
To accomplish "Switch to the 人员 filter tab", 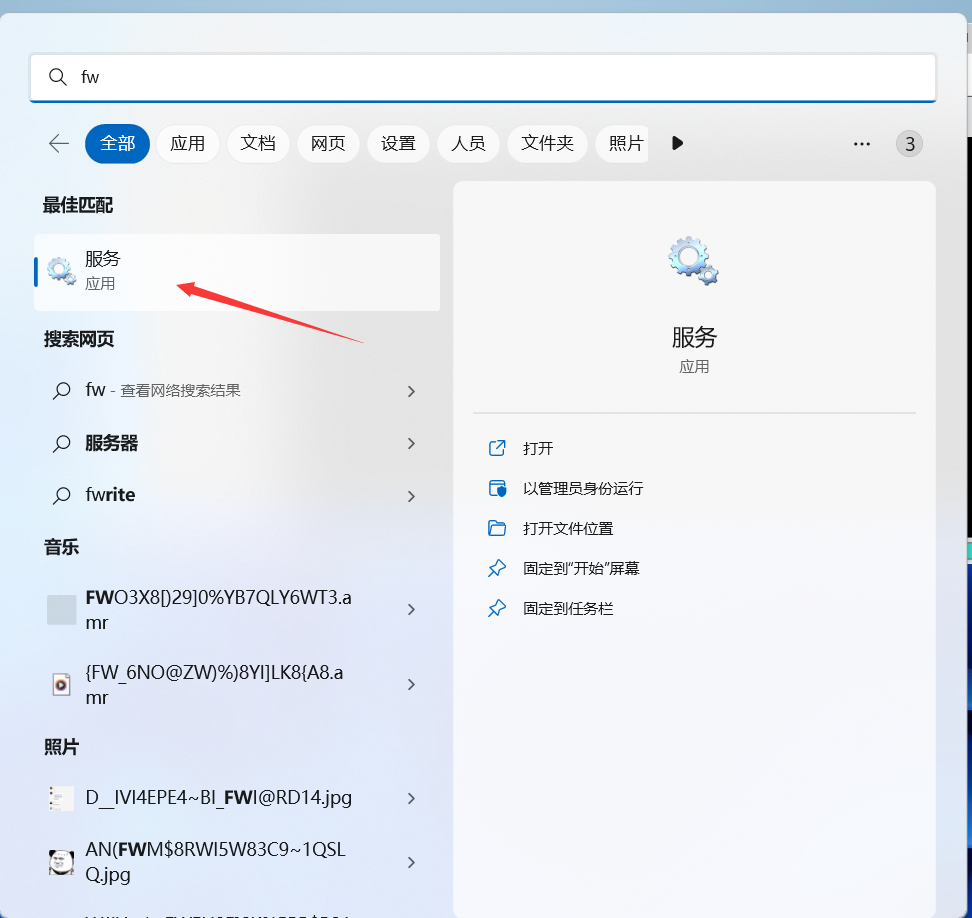I will [x=468, y=144].
